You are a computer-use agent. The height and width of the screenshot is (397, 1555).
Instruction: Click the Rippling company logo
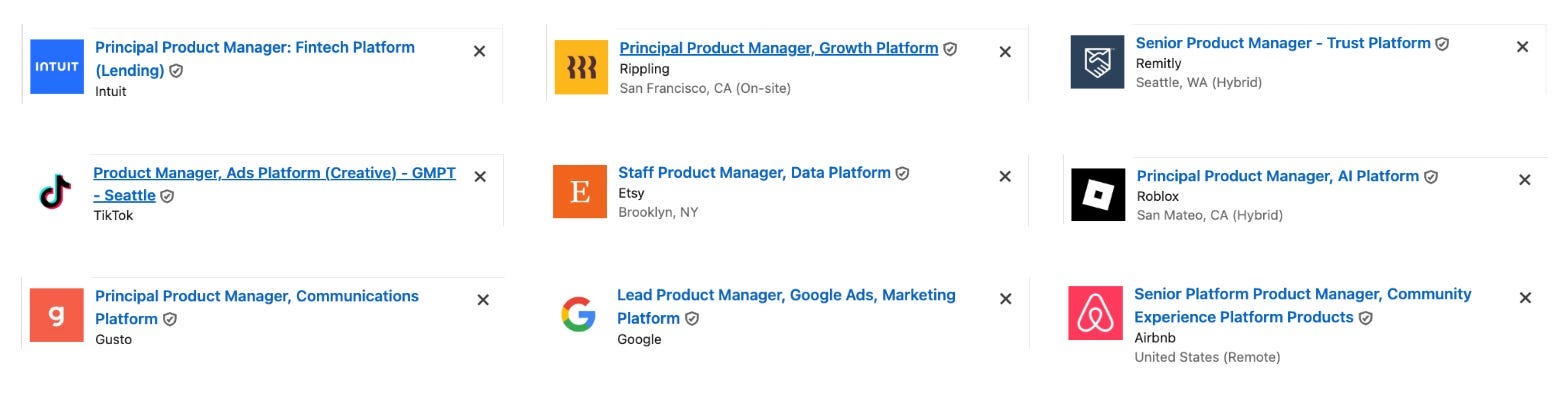[x=581, y=67]
